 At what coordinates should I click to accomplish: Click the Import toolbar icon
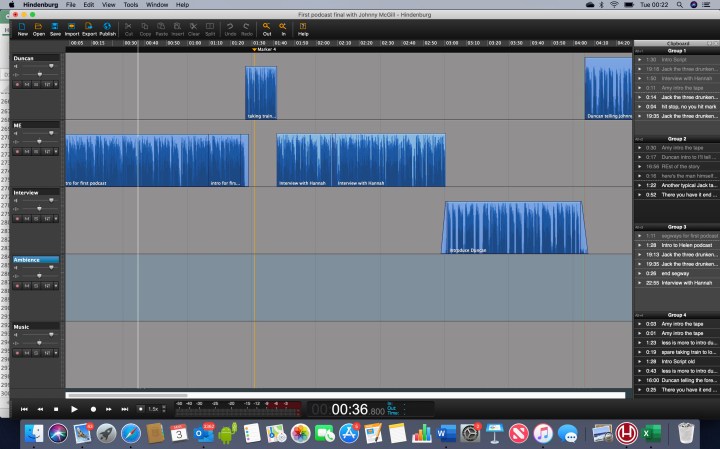point(72,27)
